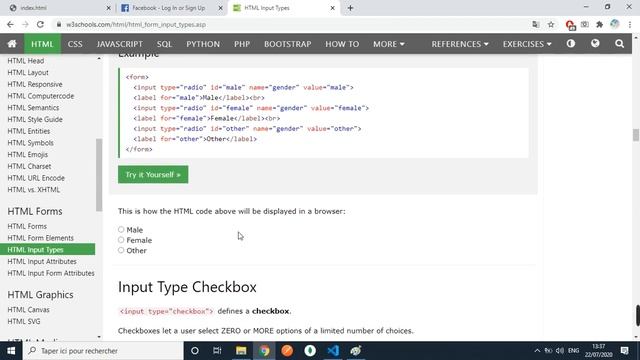640x360 pixels.
Task: Open the HOW TO section in navbar
Action: 342,44
